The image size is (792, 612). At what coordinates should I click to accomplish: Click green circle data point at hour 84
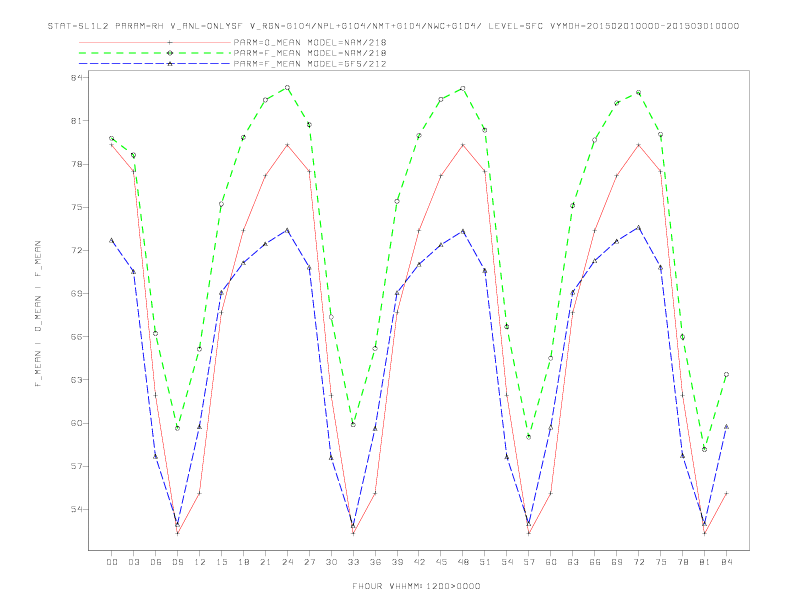(726, 375)
